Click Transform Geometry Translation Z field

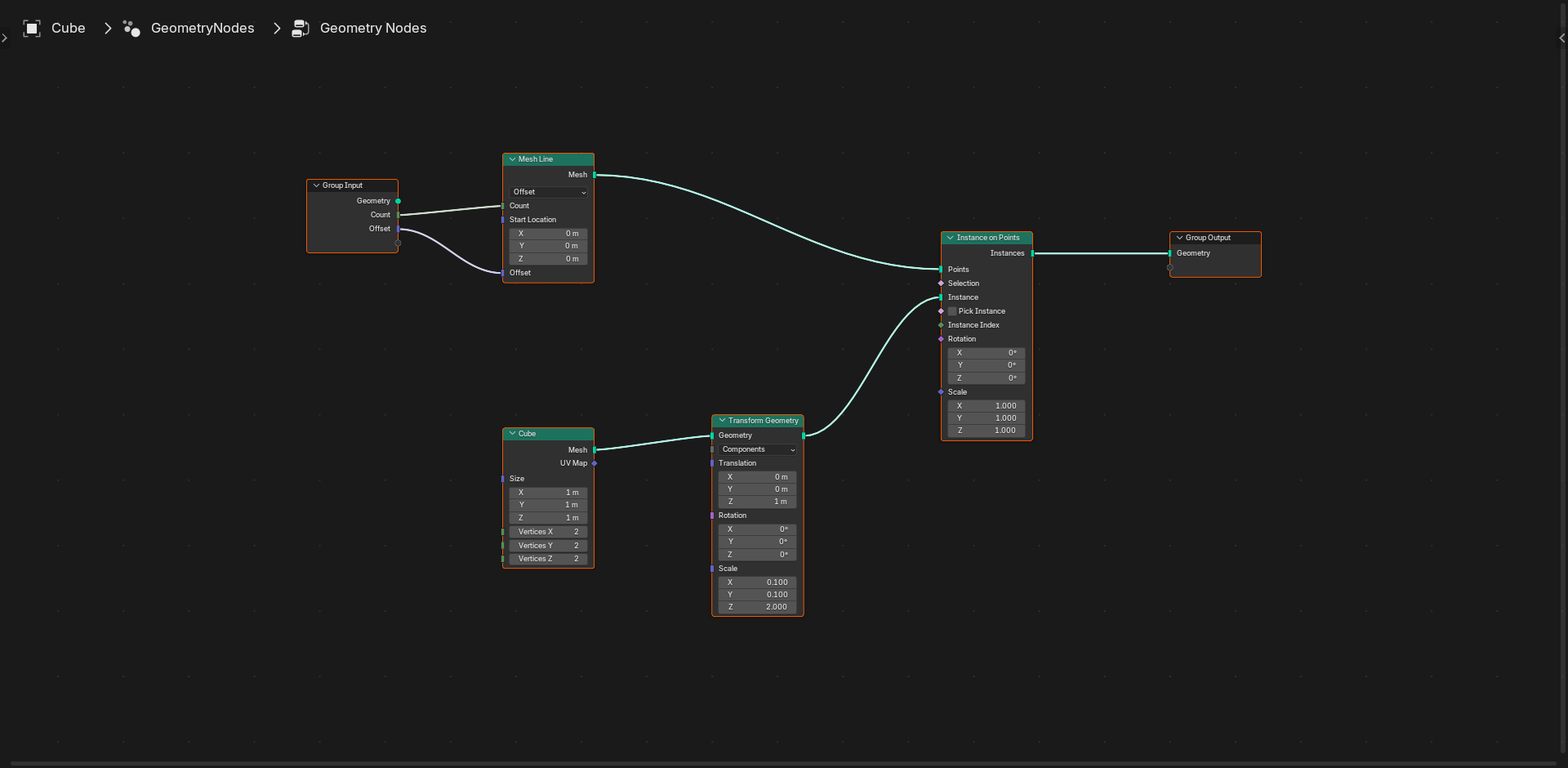[758, 502]
